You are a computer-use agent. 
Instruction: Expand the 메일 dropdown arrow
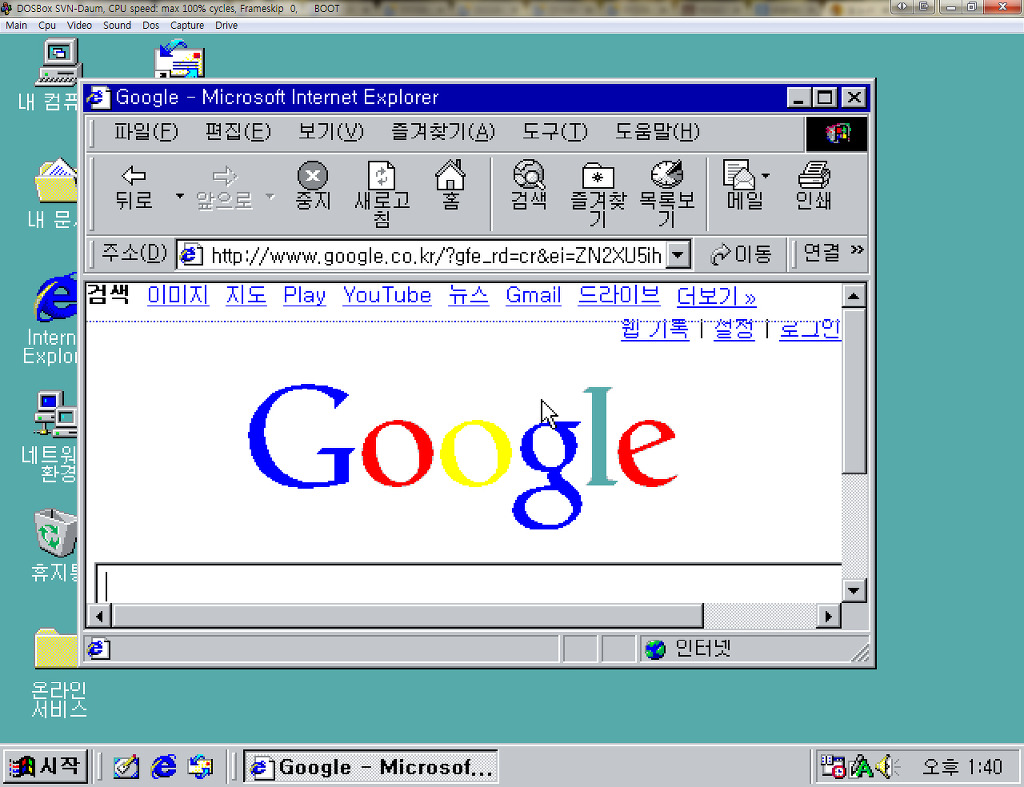click(x=766, y=176)
